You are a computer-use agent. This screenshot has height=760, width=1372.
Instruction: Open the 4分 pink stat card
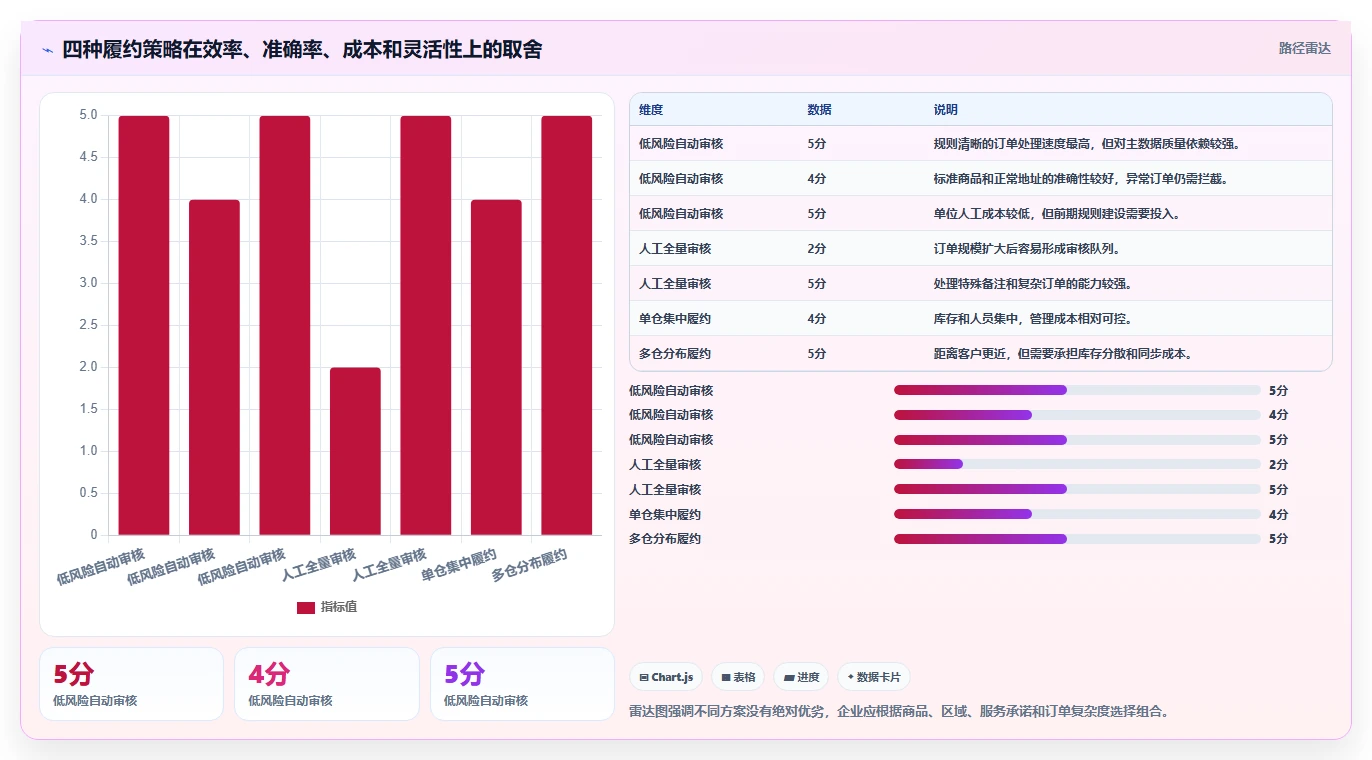point(326,684)
